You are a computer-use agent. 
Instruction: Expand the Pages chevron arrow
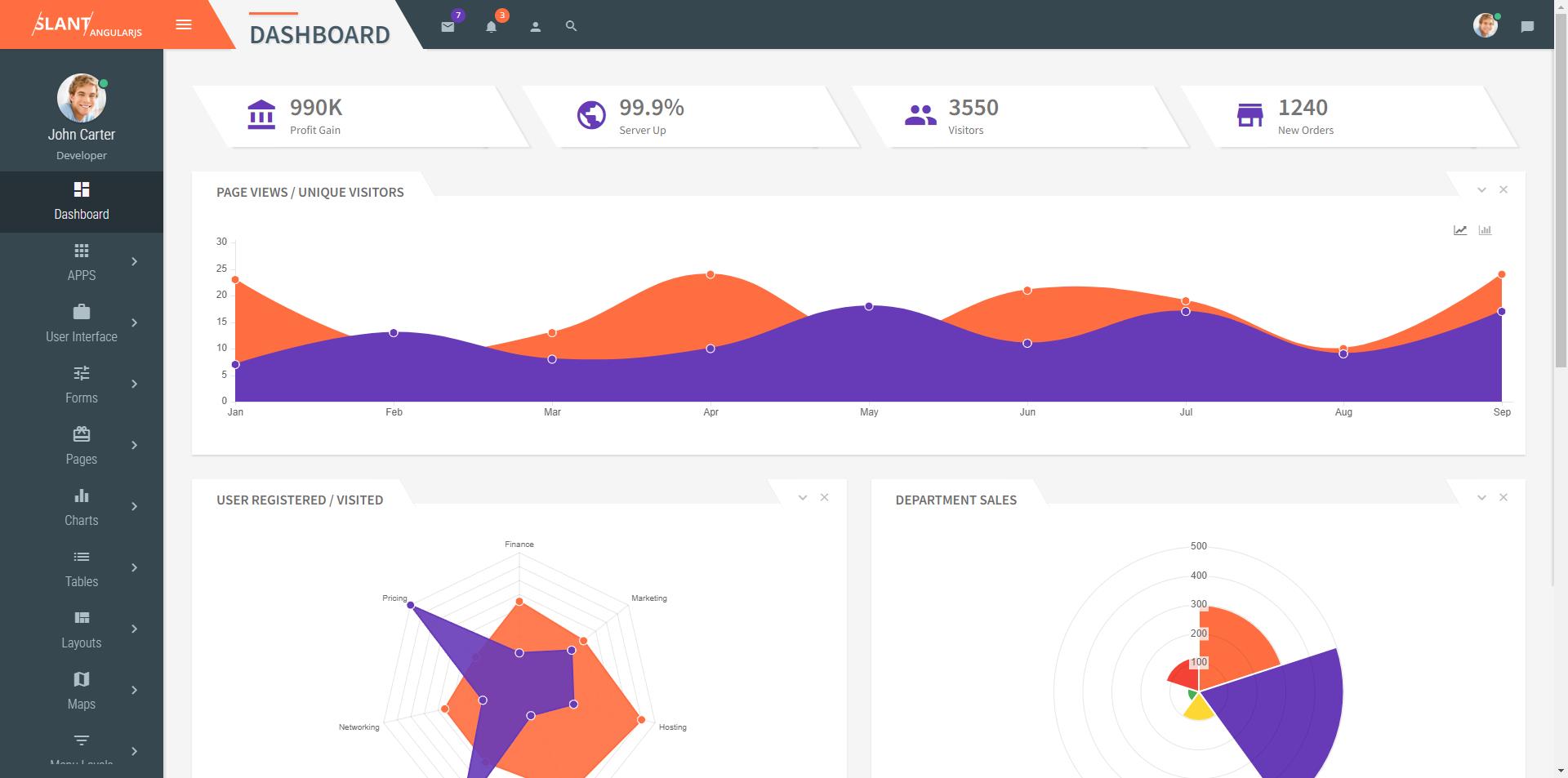click(x=135, y=445)
